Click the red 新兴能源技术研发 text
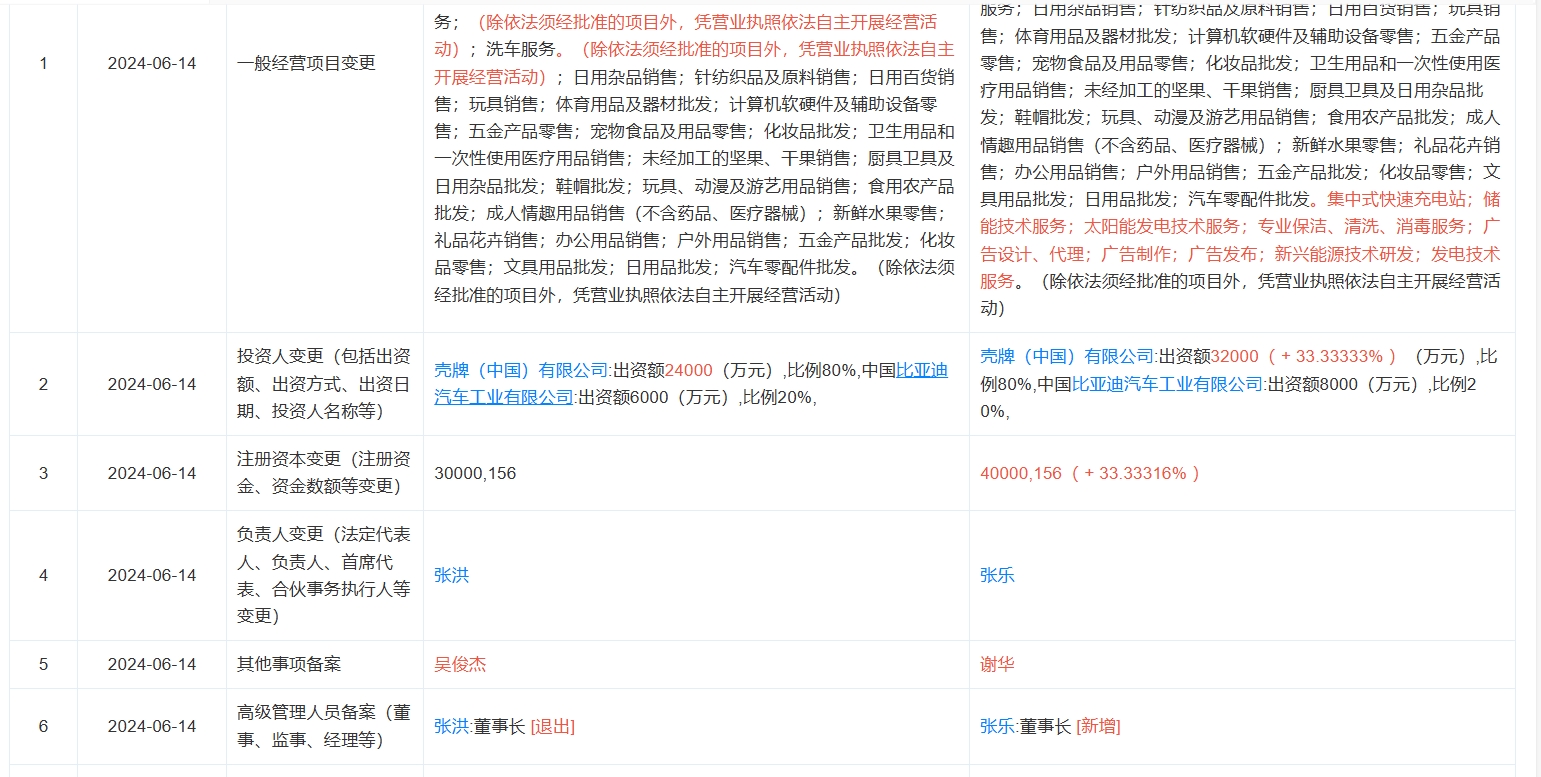The height and width of the screenshot is (777, 1541). (x=1344, y=252)
